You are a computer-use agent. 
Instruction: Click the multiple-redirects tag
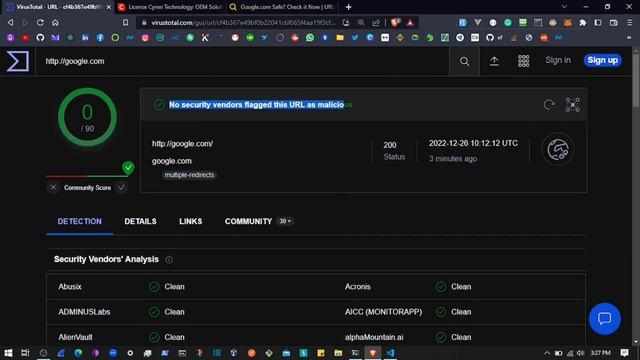tap(189, 175)
